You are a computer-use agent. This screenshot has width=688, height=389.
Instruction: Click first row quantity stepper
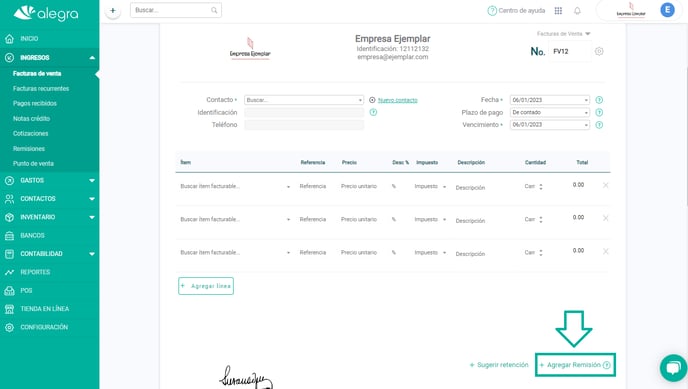click(x=541, y=187)
